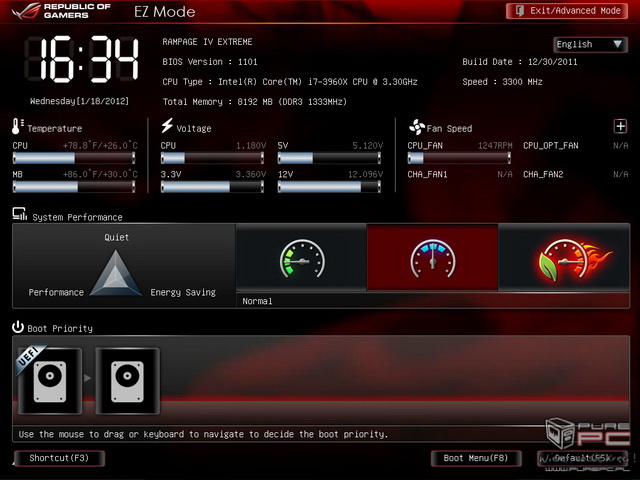Click the date Wednesday[1/18/2012]
The image size is (640, 480).
[79, 101]
